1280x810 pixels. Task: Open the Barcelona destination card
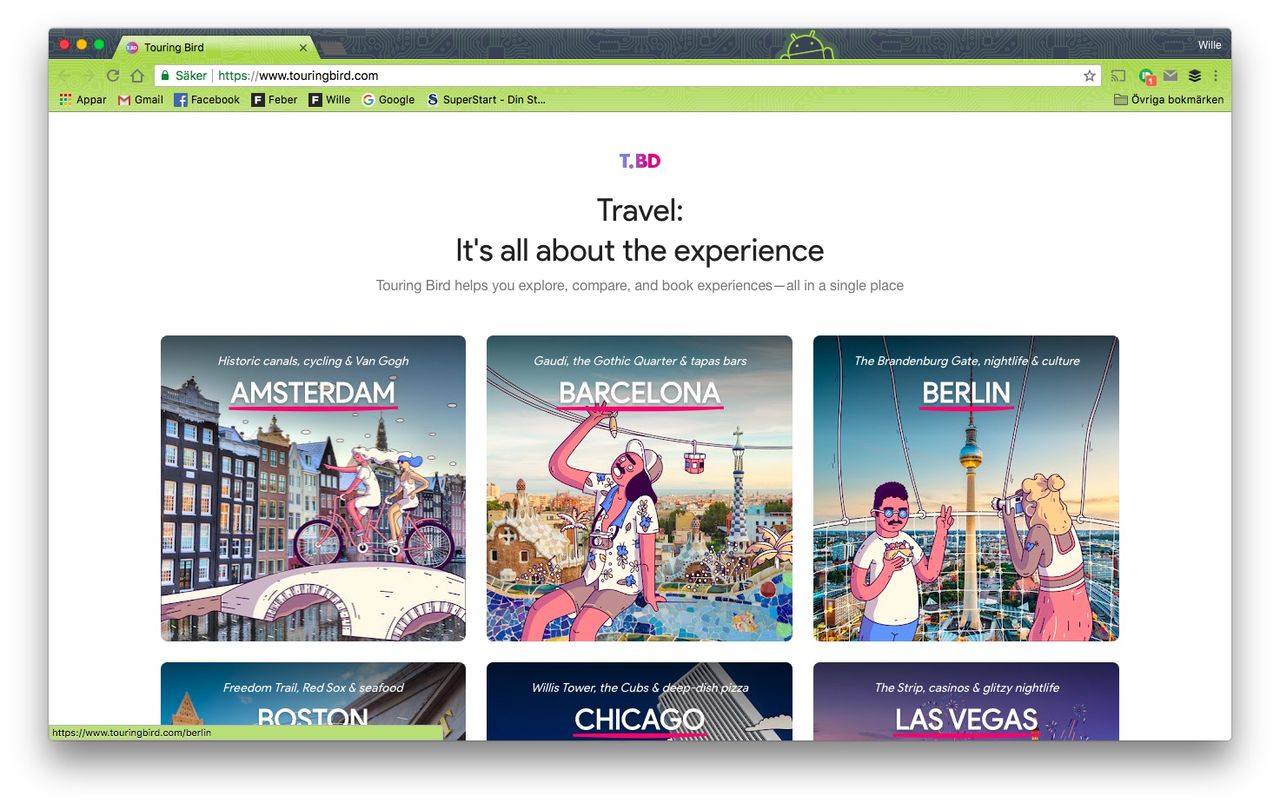tap(639, 488)
